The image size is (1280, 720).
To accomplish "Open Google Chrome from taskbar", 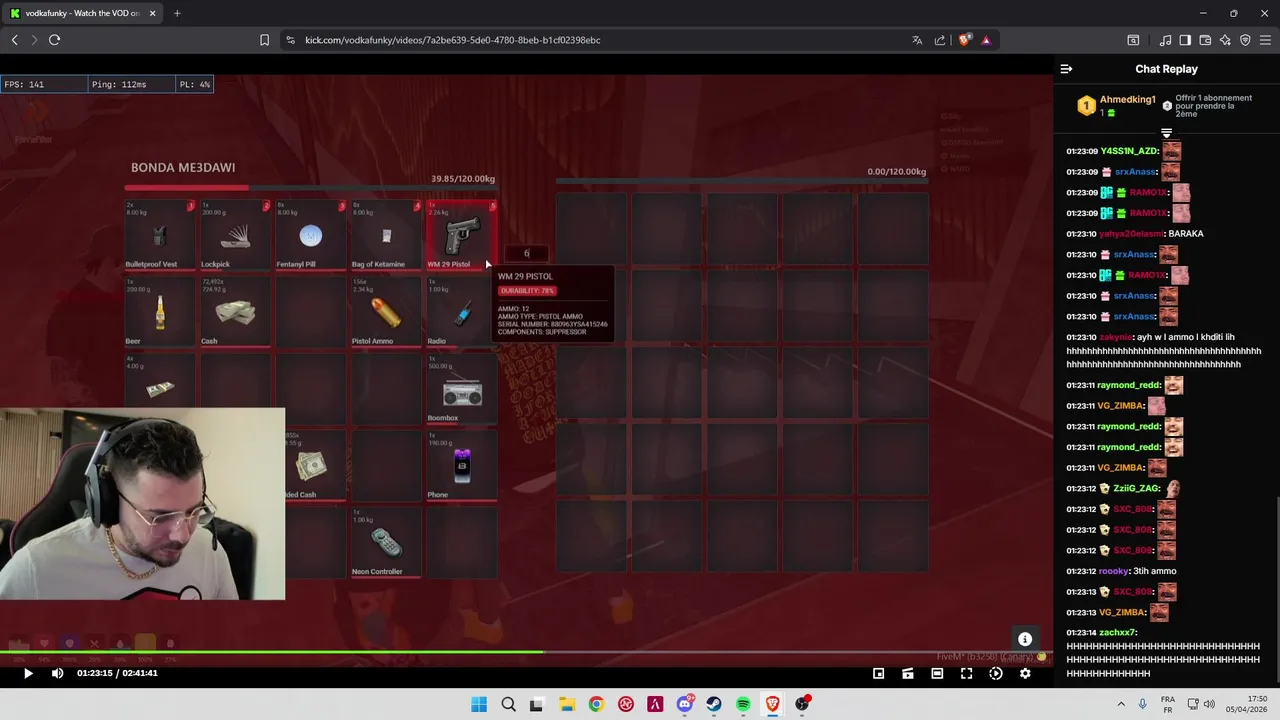I will [x=596, y=704].
